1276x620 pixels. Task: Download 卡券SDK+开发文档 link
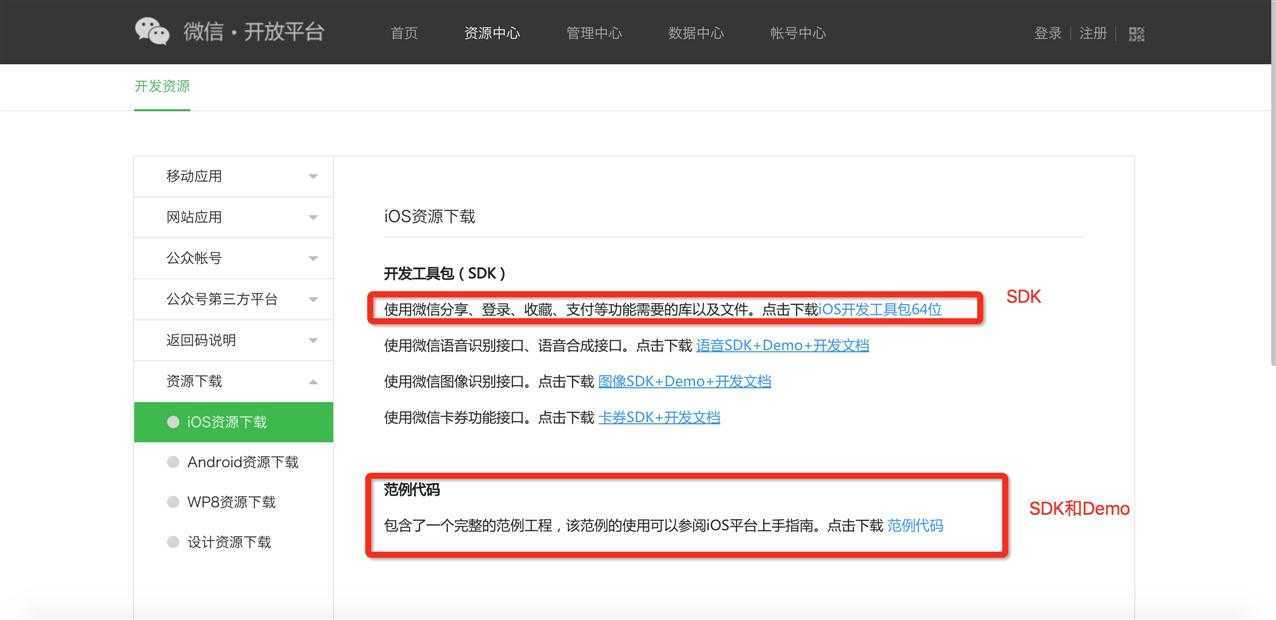(x=659, y=417)
